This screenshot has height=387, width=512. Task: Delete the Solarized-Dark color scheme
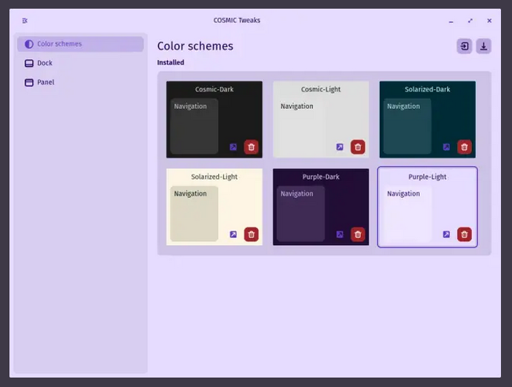pos(464,147)
